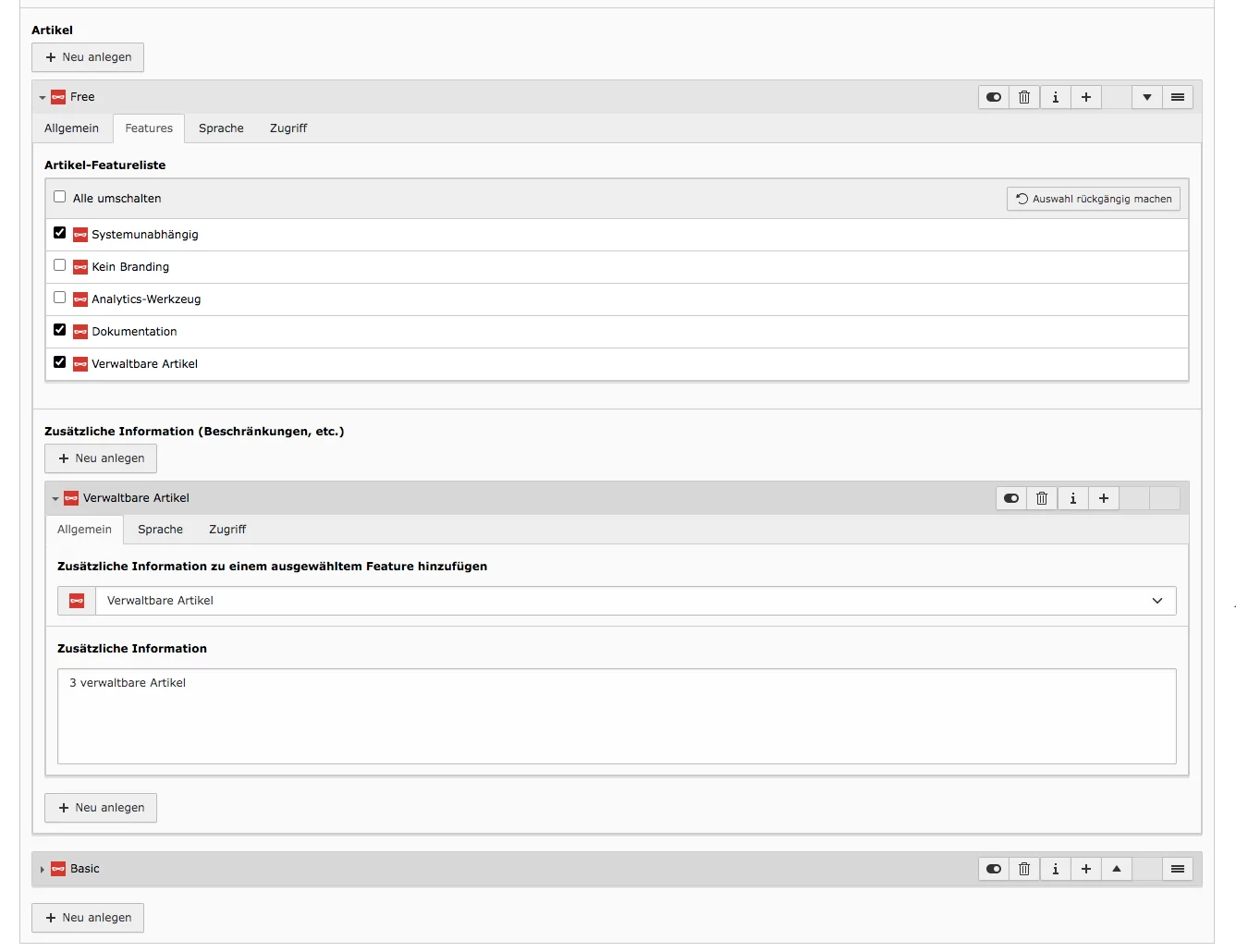Check the Kein Branding checkbox
The height and width of the screenshot is (952, 1236).
tap(60, 265)
